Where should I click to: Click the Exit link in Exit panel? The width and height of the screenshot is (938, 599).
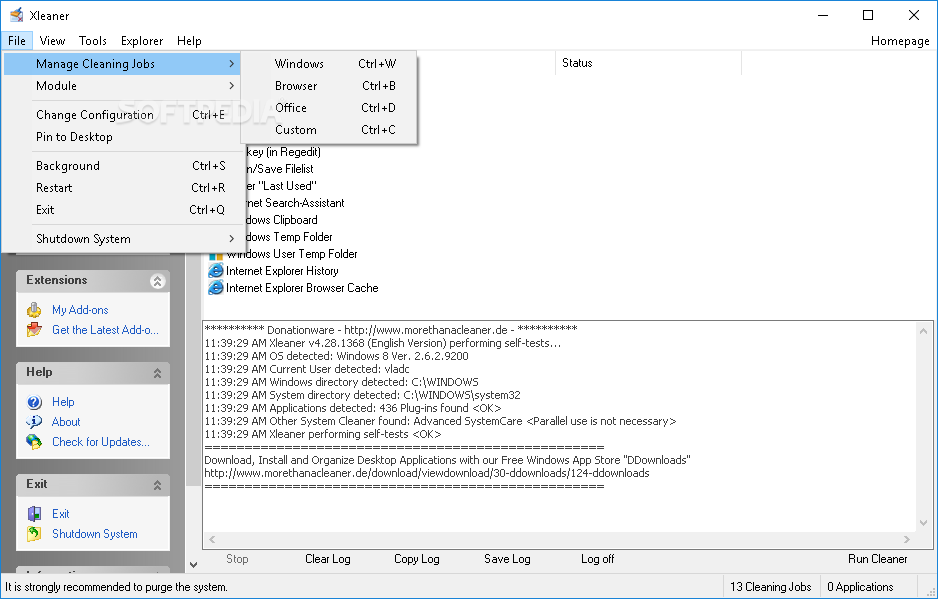pyautogui.click(x=60, y=514)
